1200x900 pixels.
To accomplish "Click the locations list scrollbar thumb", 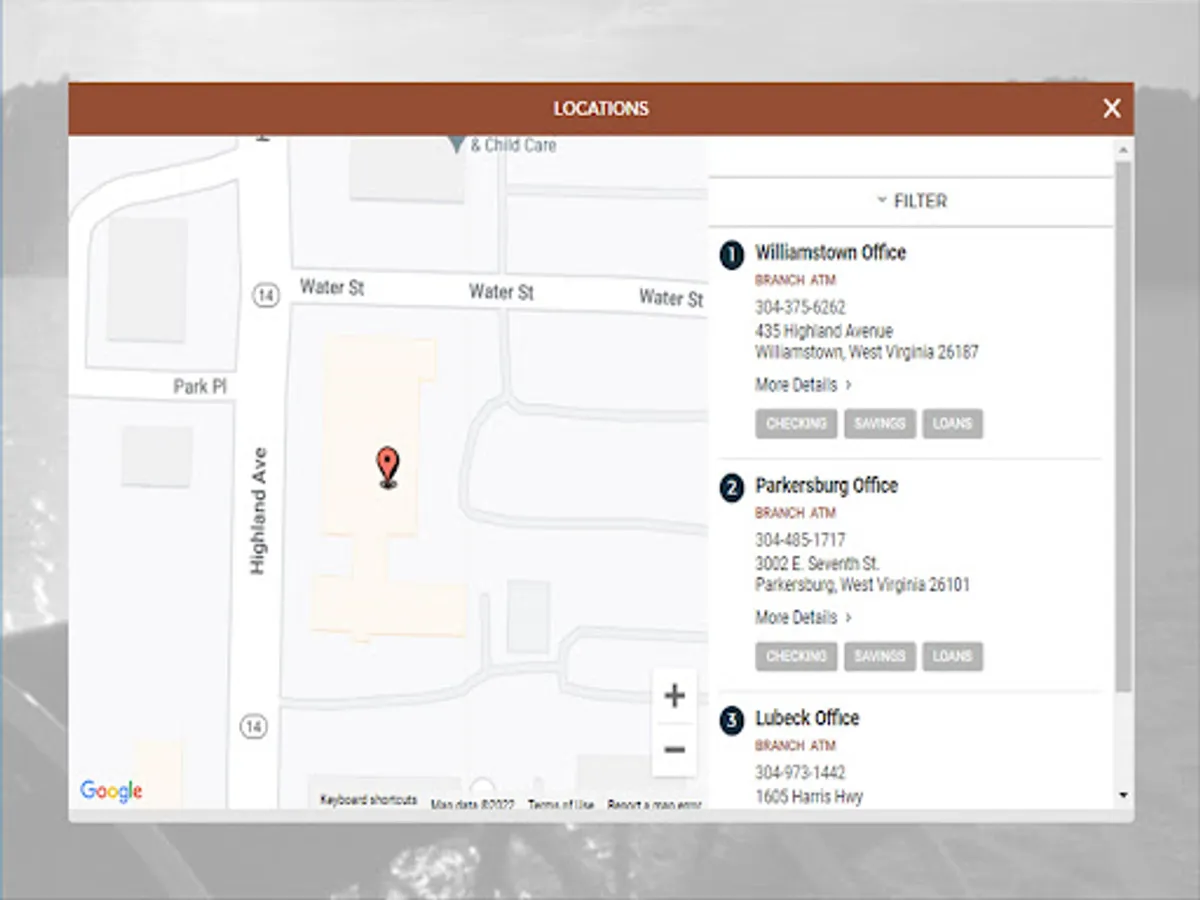I will click(1123, 428).
